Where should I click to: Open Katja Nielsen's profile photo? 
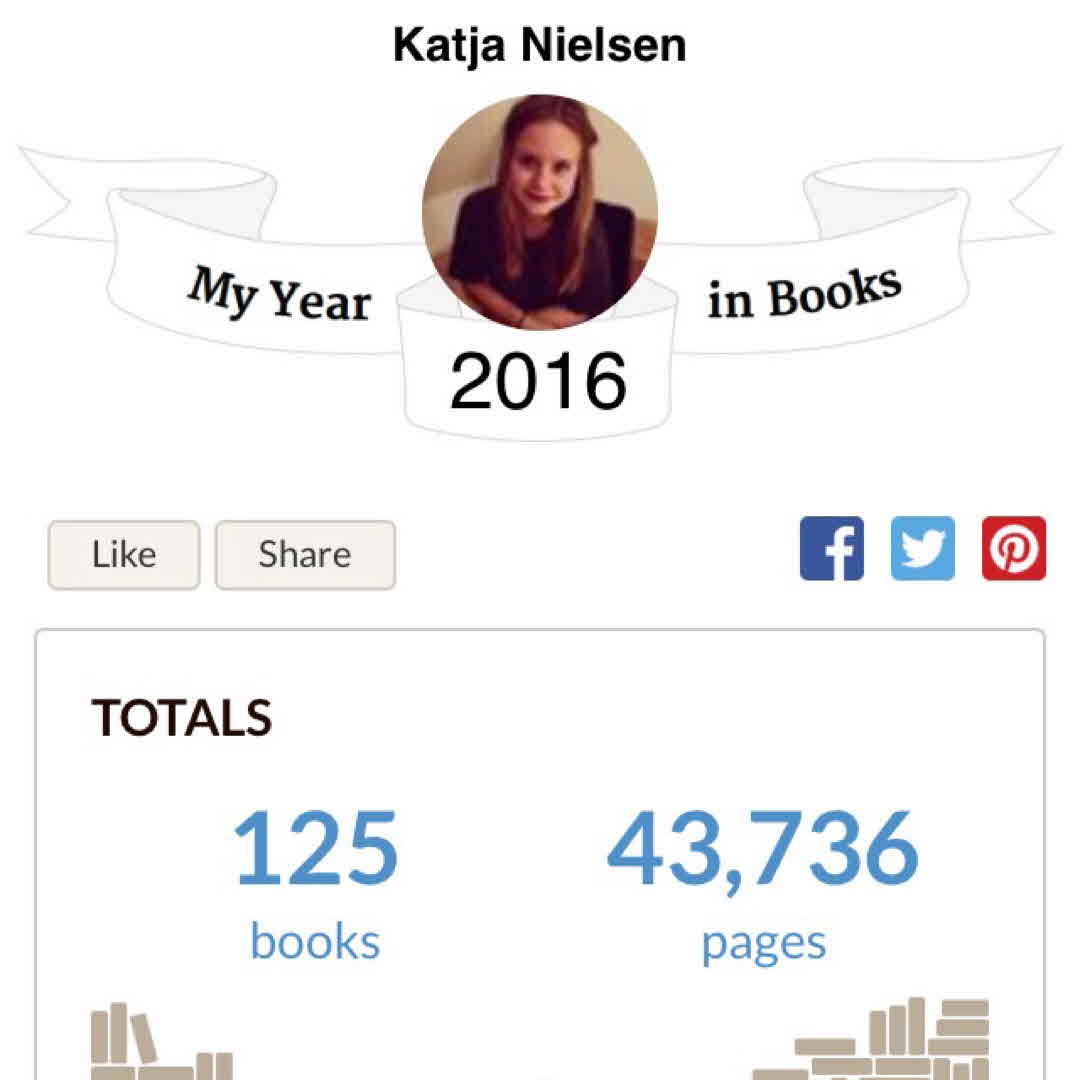(540, 212)
